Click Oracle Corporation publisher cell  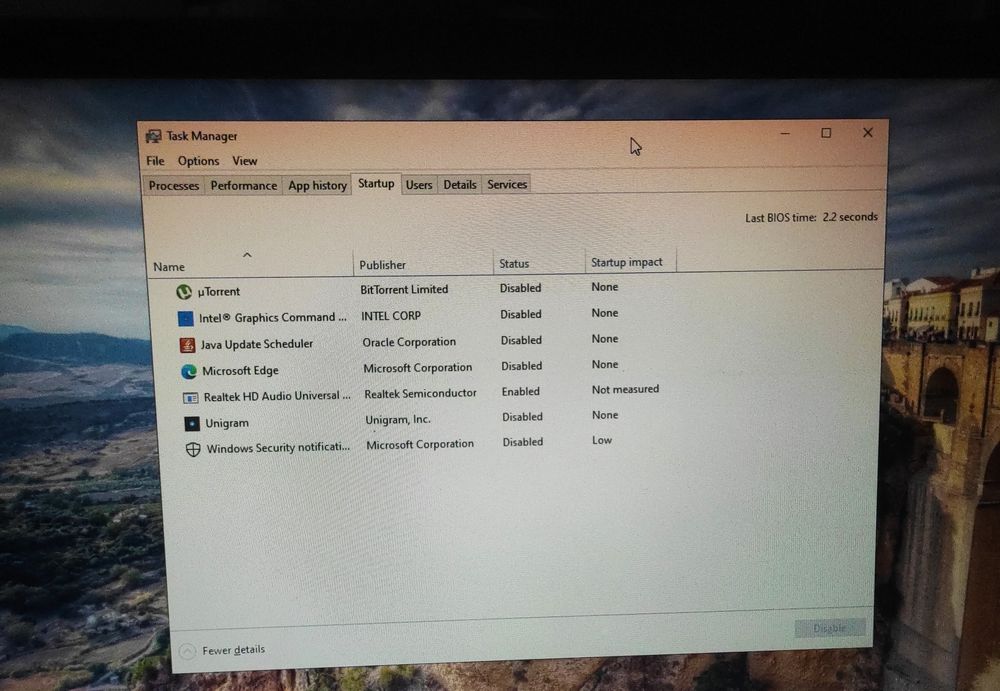[409, 342]
